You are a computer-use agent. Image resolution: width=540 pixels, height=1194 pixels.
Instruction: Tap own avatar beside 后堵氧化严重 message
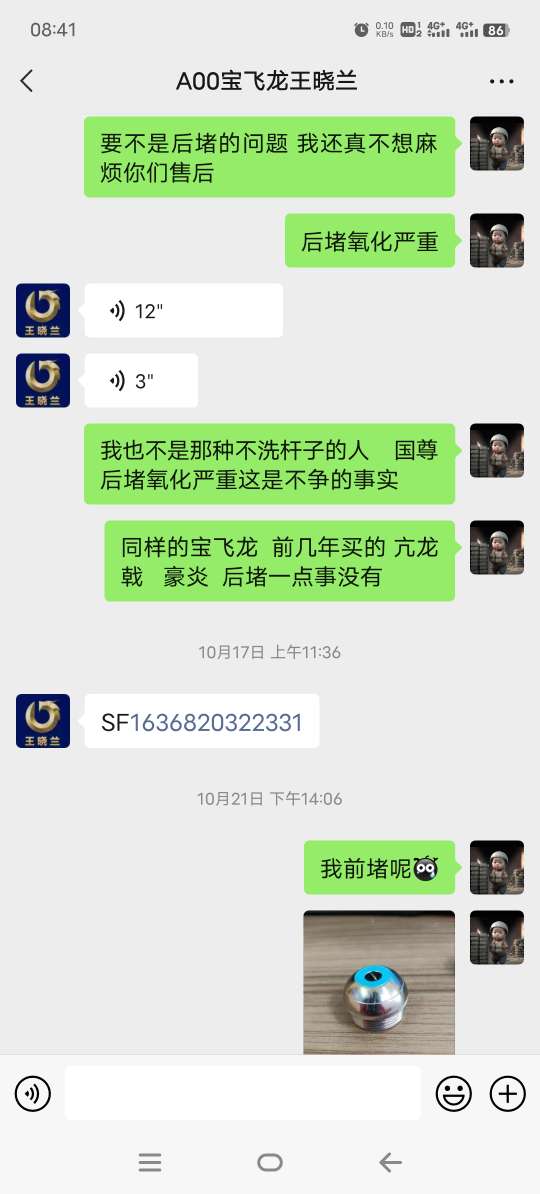[x=497, y=241]
